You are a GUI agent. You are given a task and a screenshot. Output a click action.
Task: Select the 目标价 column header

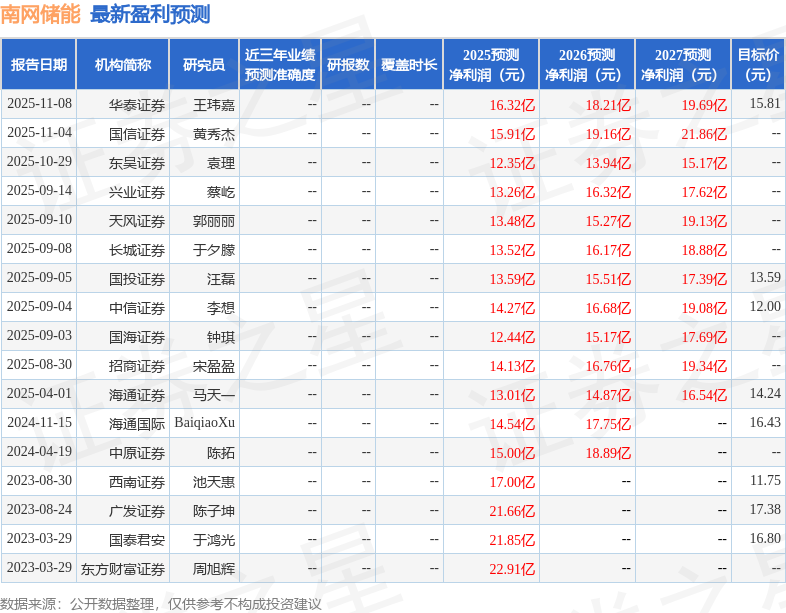click(x=758, y=65)
